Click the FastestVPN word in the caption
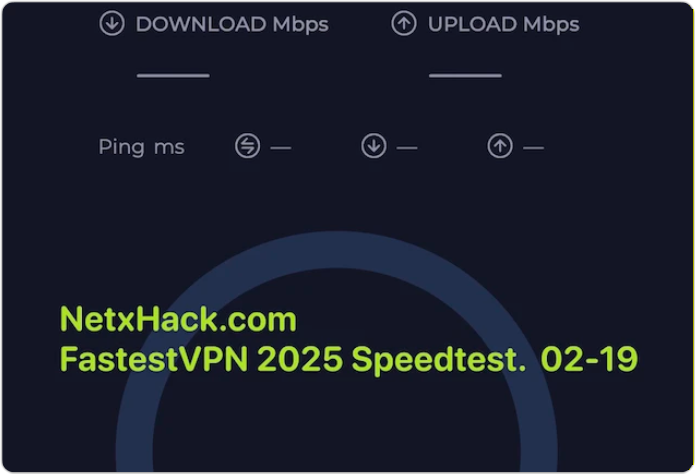This screenshot has height=474, width=695. click(x=154, y=359)
